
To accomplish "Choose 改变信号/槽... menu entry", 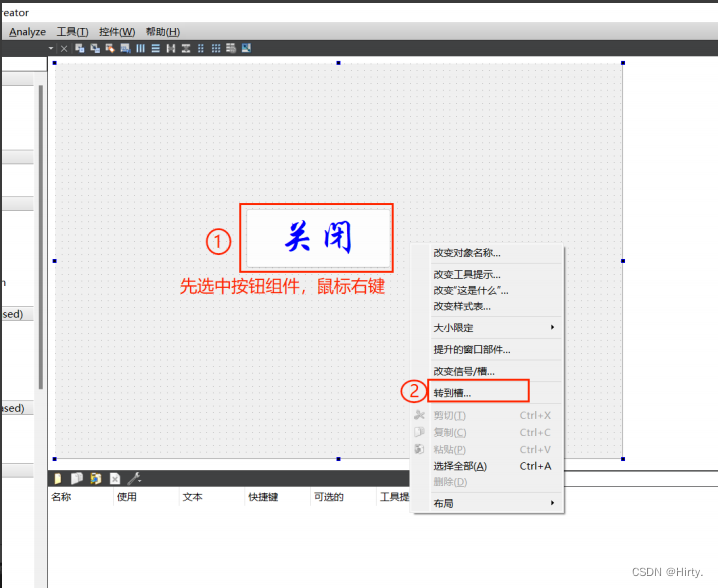I will (488, 371).
